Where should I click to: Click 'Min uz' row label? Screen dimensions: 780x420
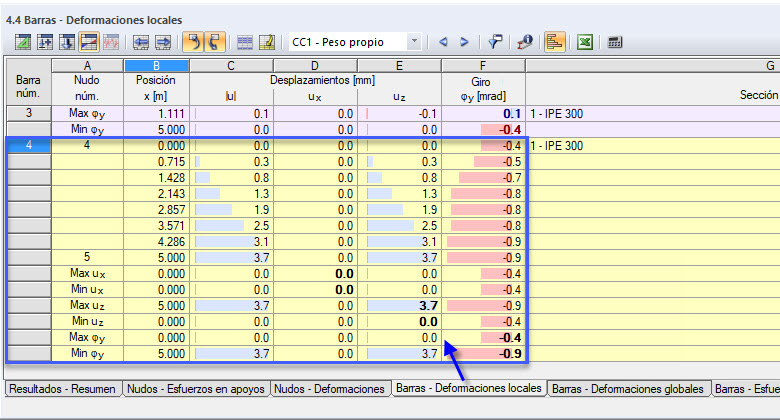tap(87, 321)
